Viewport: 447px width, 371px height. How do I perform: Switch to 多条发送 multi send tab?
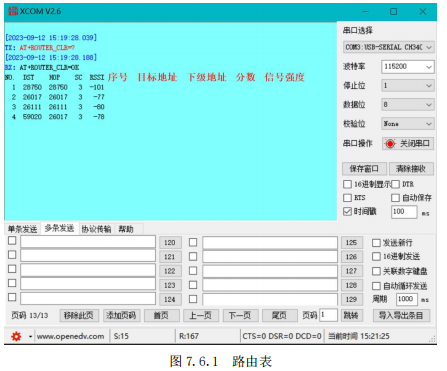[x=59, y=228]
